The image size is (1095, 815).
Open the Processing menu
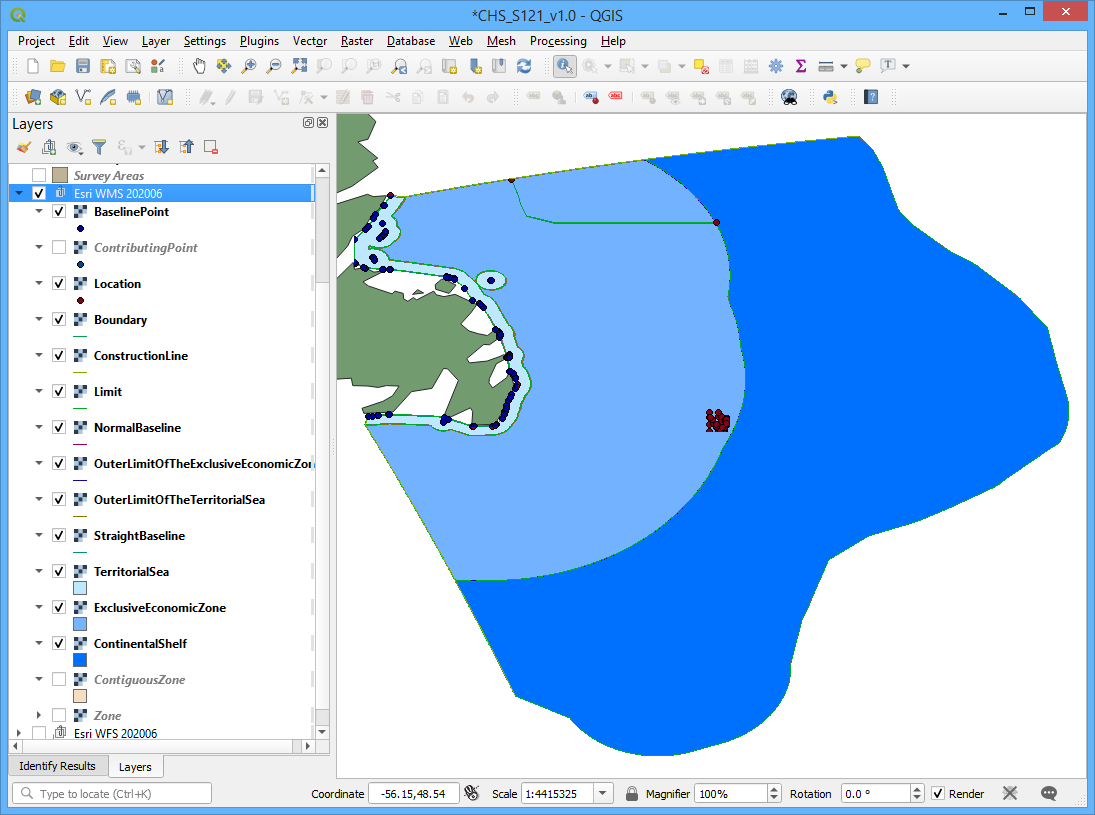[558, 41]
